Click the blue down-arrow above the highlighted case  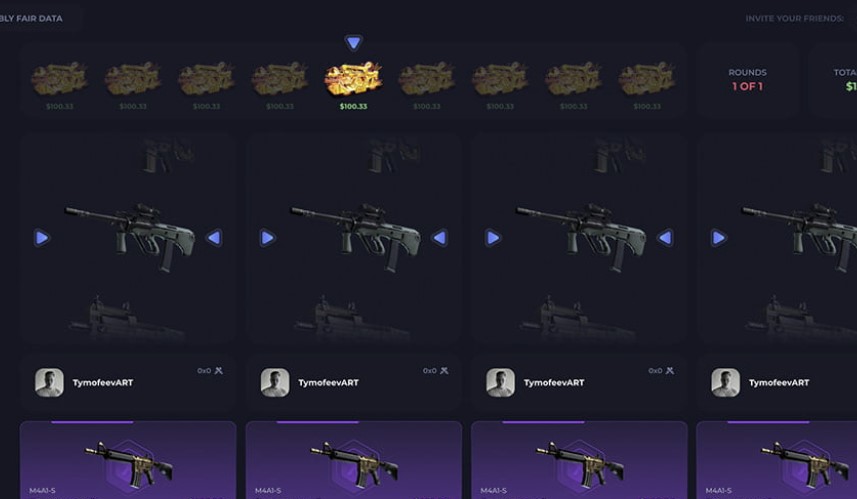354,42
